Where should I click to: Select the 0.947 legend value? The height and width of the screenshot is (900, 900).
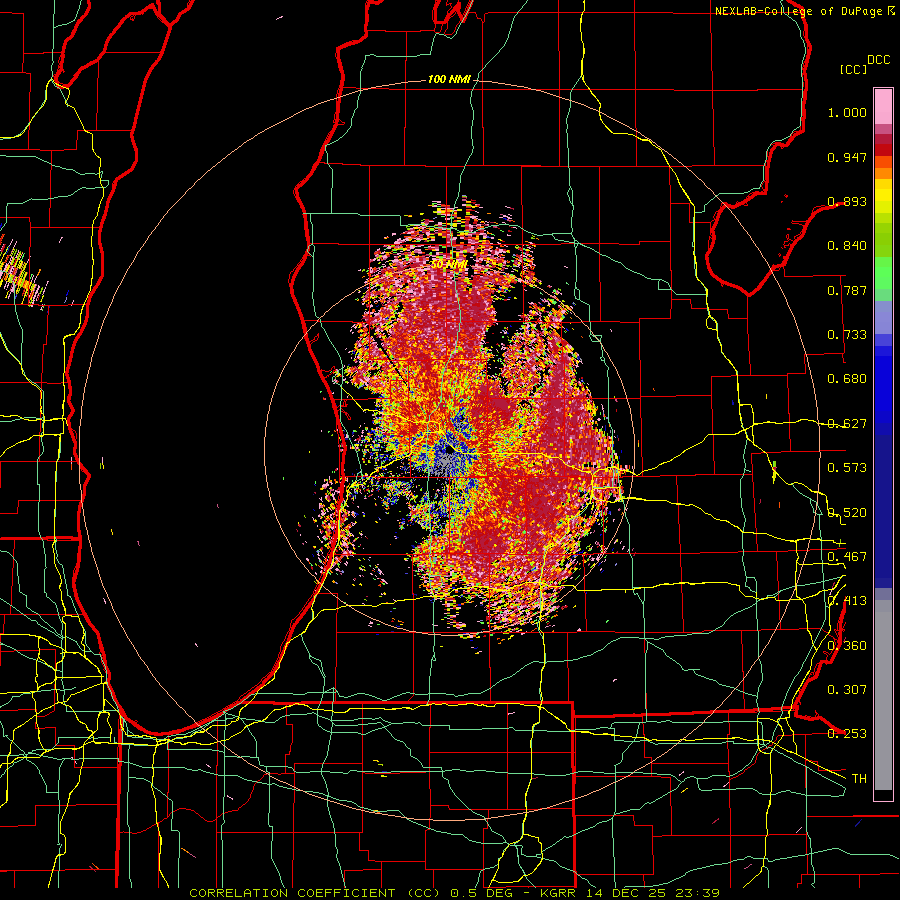pyautogui.click(x=847, y=157)
